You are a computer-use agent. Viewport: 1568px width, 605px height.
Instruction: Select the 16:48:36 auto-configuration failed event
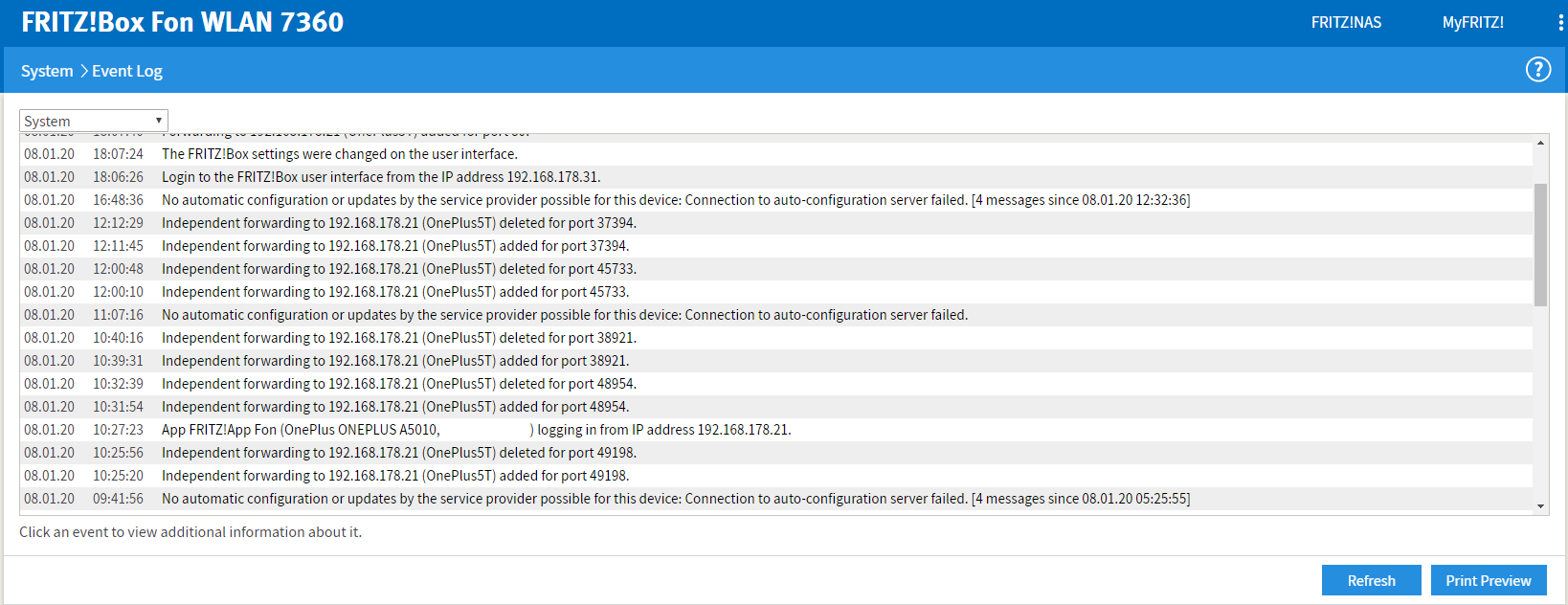pos(675,200)
